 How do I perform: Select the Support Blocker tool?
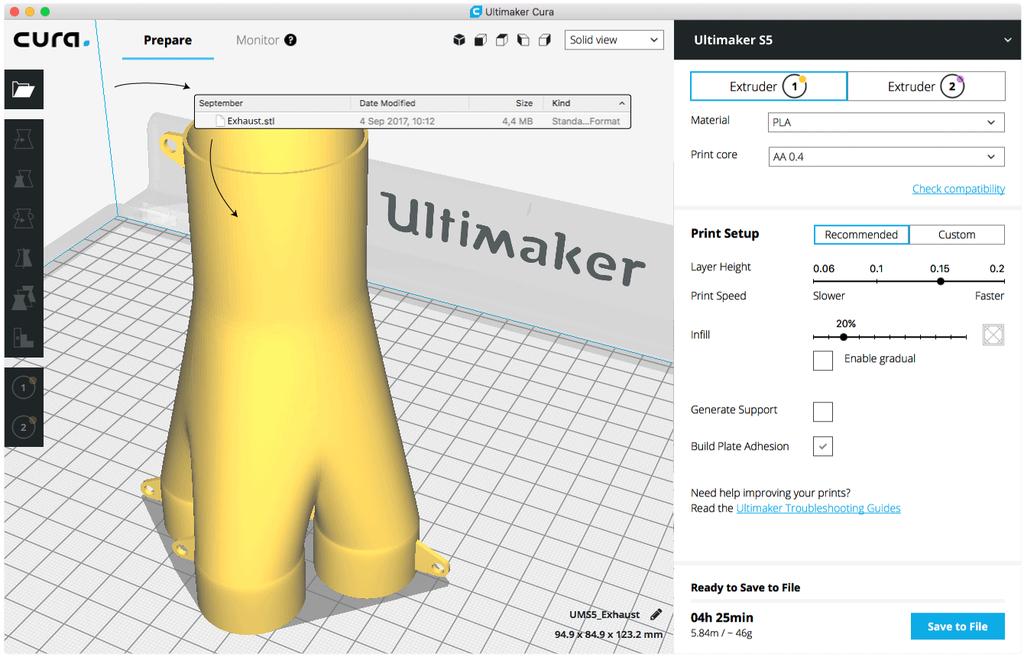tap(24, 338)
